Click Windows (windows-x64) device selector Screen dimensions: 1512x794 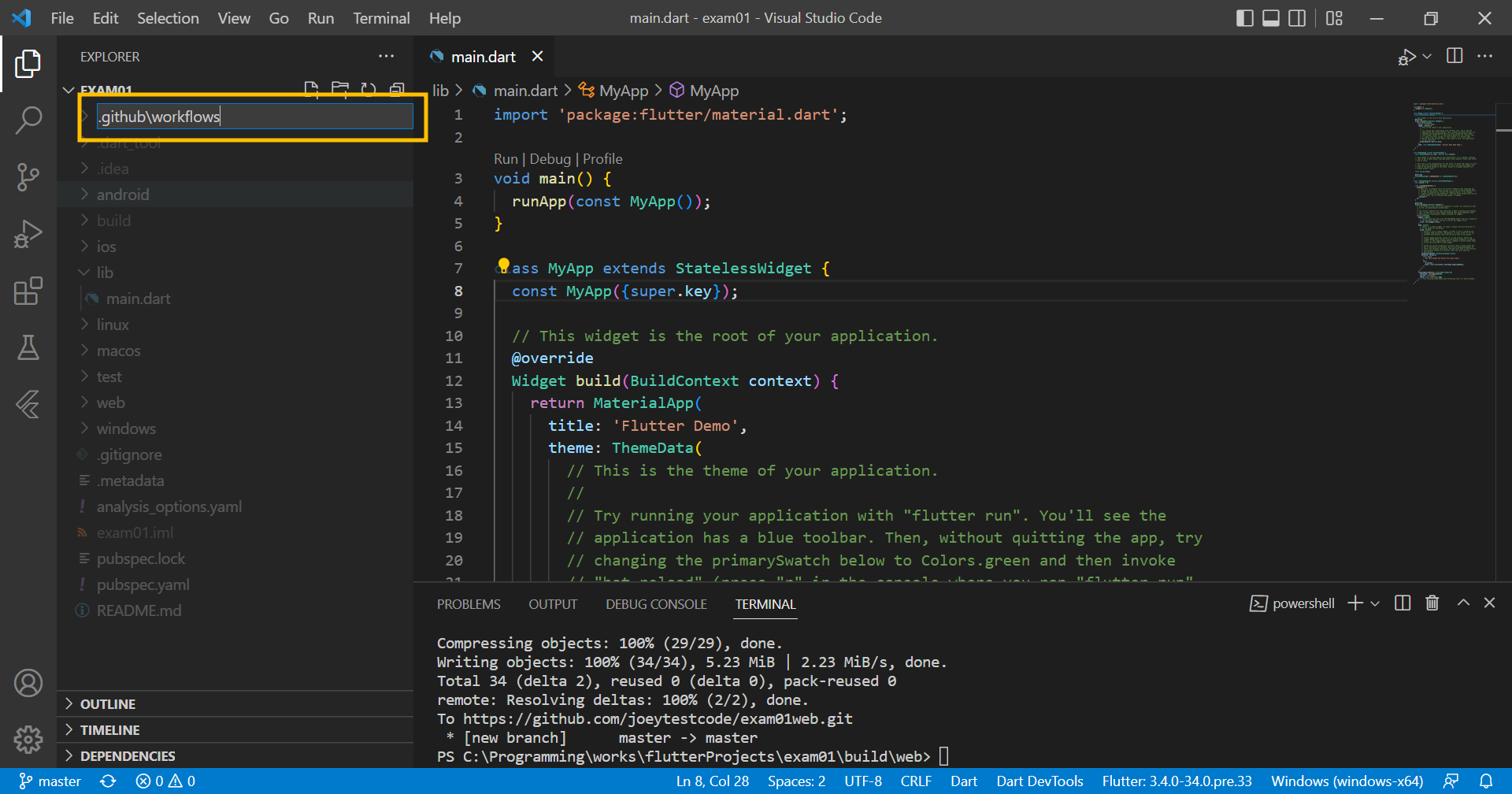click(x=1347, y=781)
